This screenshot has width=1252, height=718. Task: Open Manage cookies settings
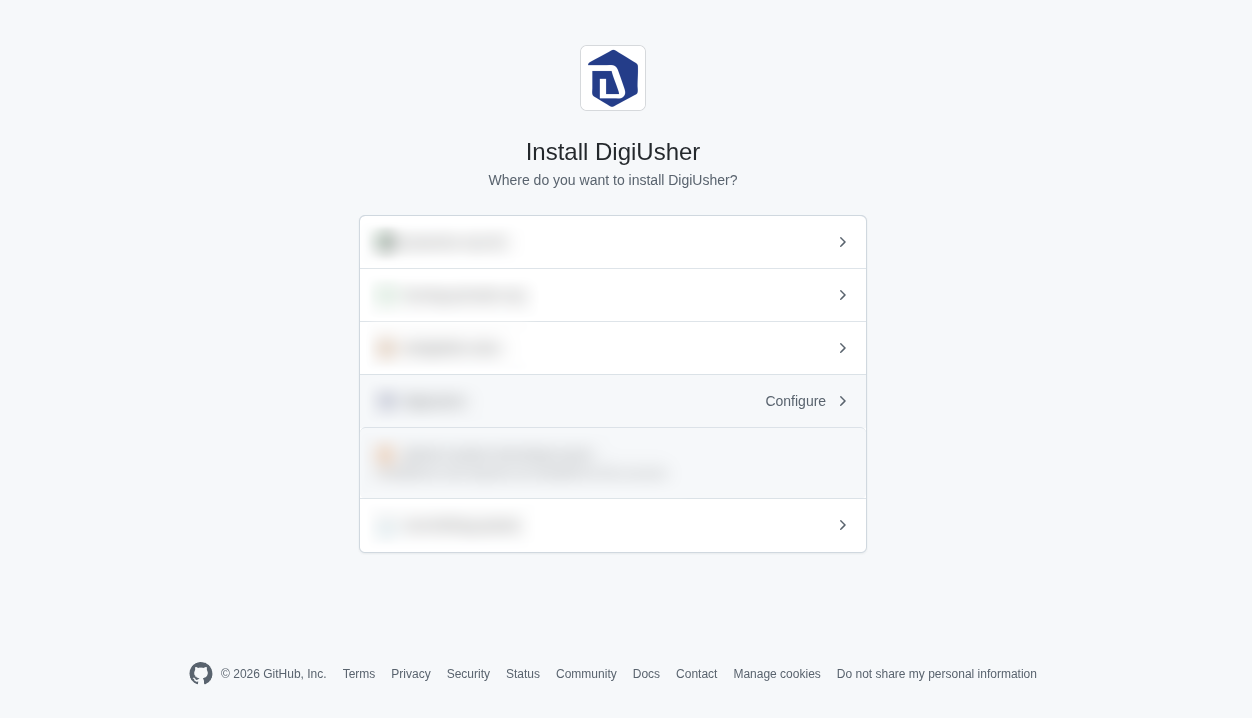point(777,674)
